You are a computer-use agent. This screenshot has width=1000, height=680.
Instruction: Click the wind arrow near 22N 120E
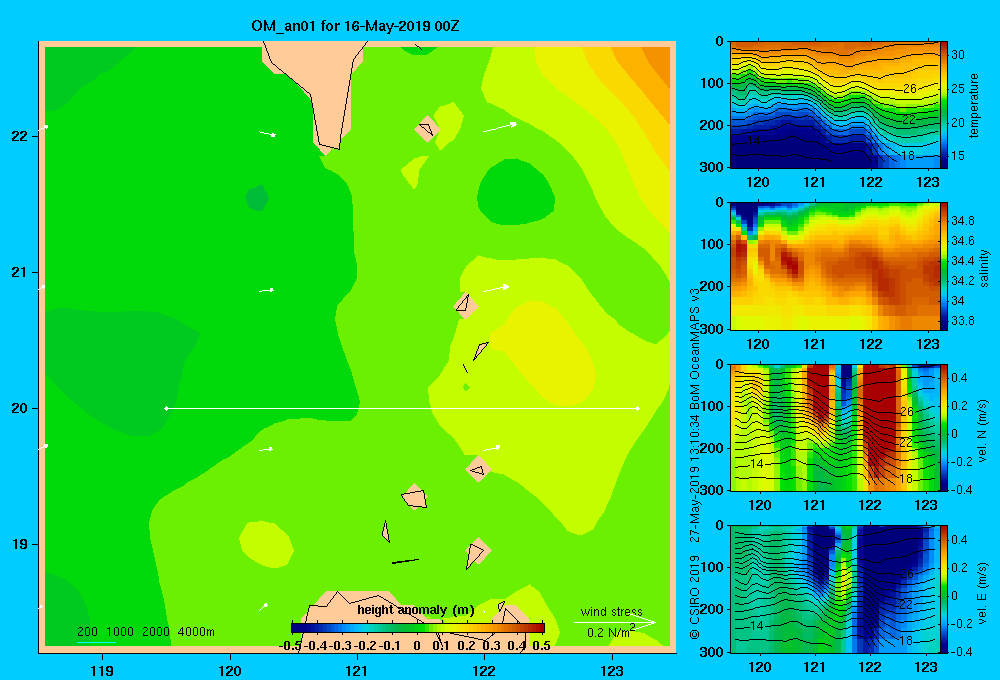(267, 134)
